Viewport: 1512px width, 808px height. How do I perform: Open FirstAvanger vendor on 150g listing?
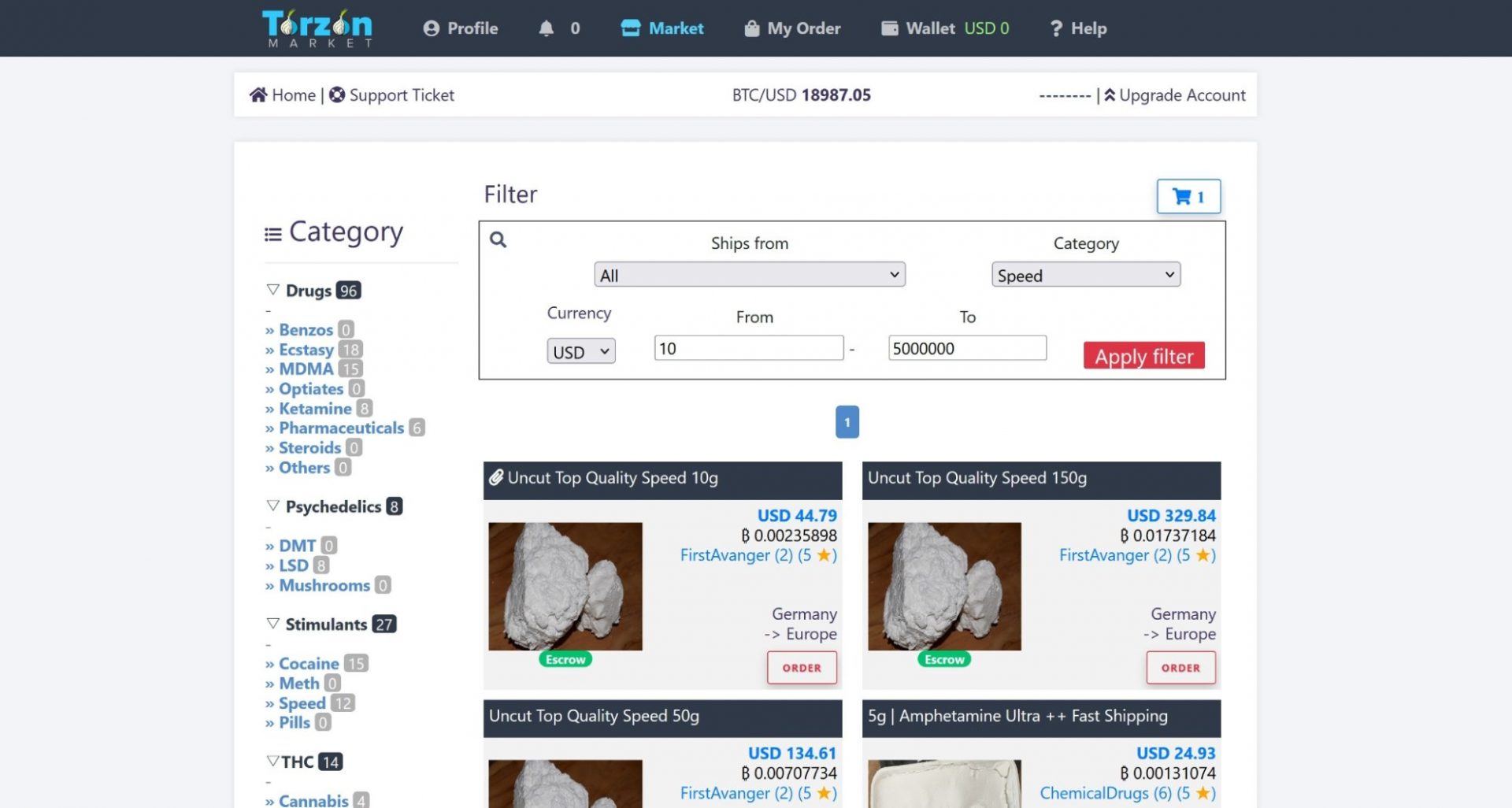1137,555
